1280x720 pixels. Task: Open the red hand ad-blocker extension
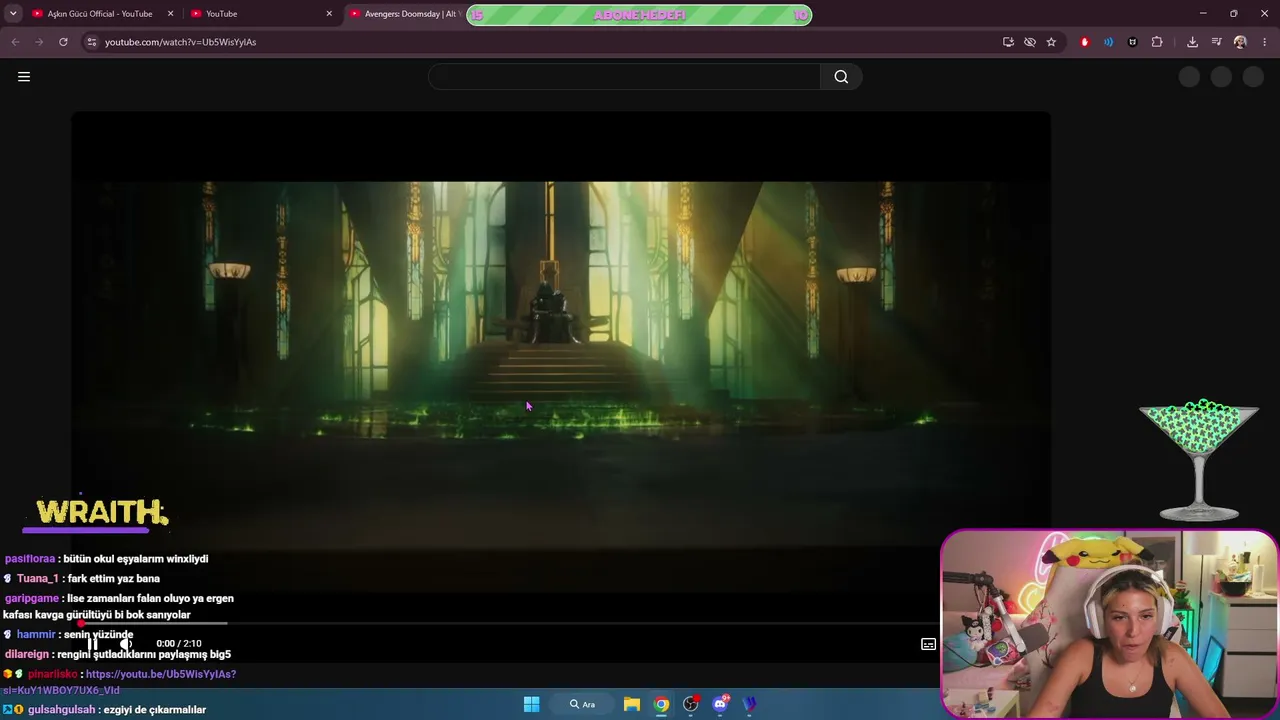(1085, 42)
